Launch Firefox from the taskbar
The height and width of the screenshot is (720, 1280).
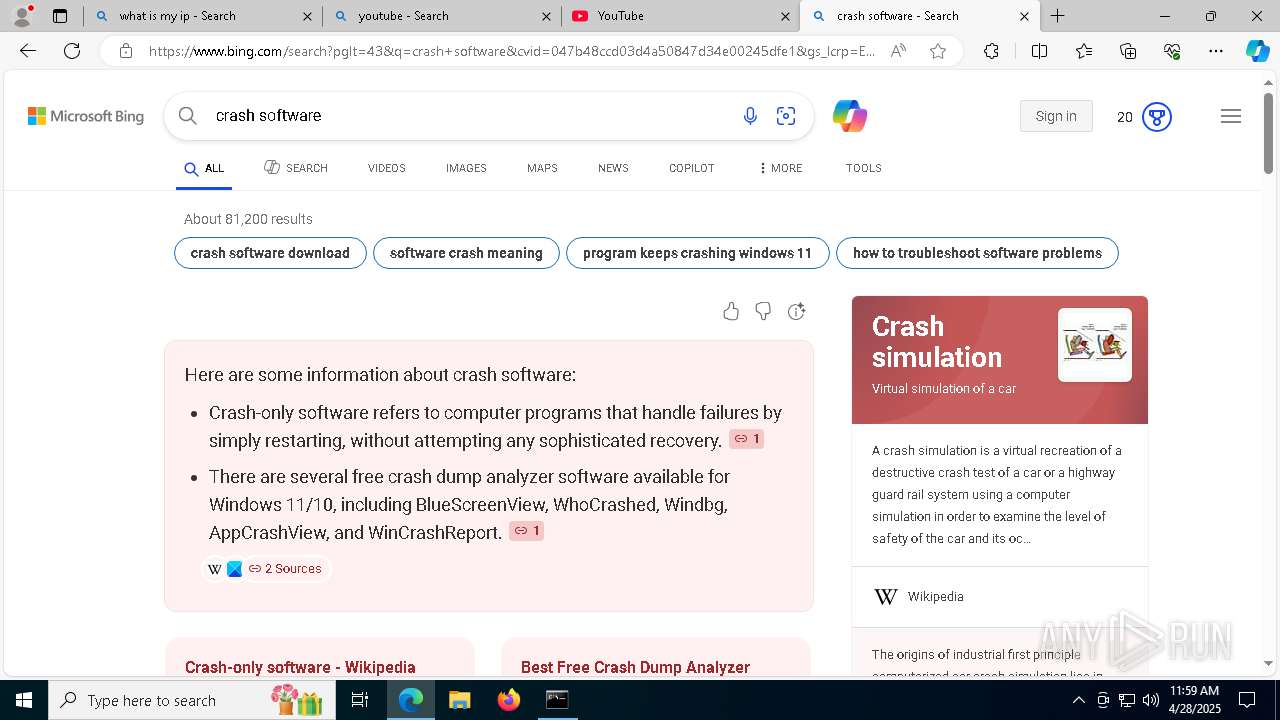[x=509, y=700]
